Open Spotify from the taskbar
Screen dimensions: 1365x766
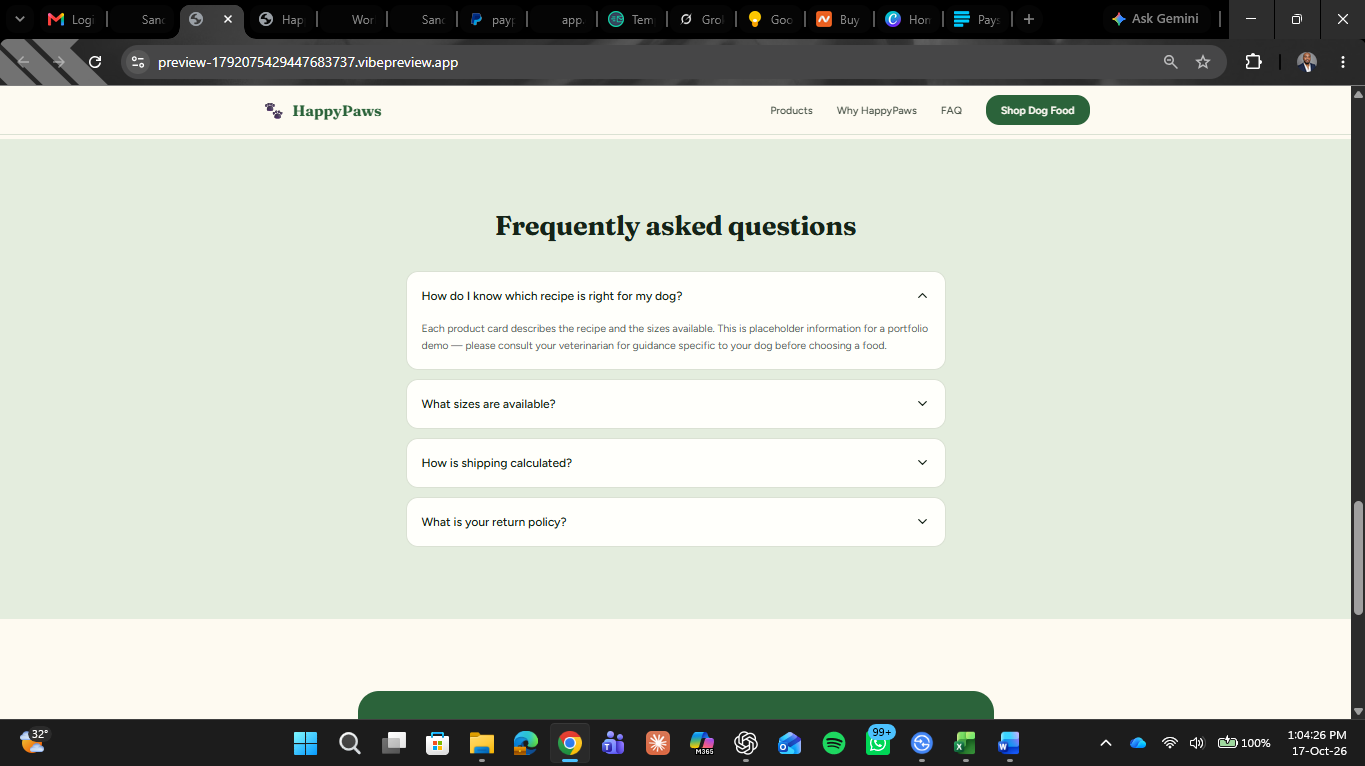click(x=834, y=743)
